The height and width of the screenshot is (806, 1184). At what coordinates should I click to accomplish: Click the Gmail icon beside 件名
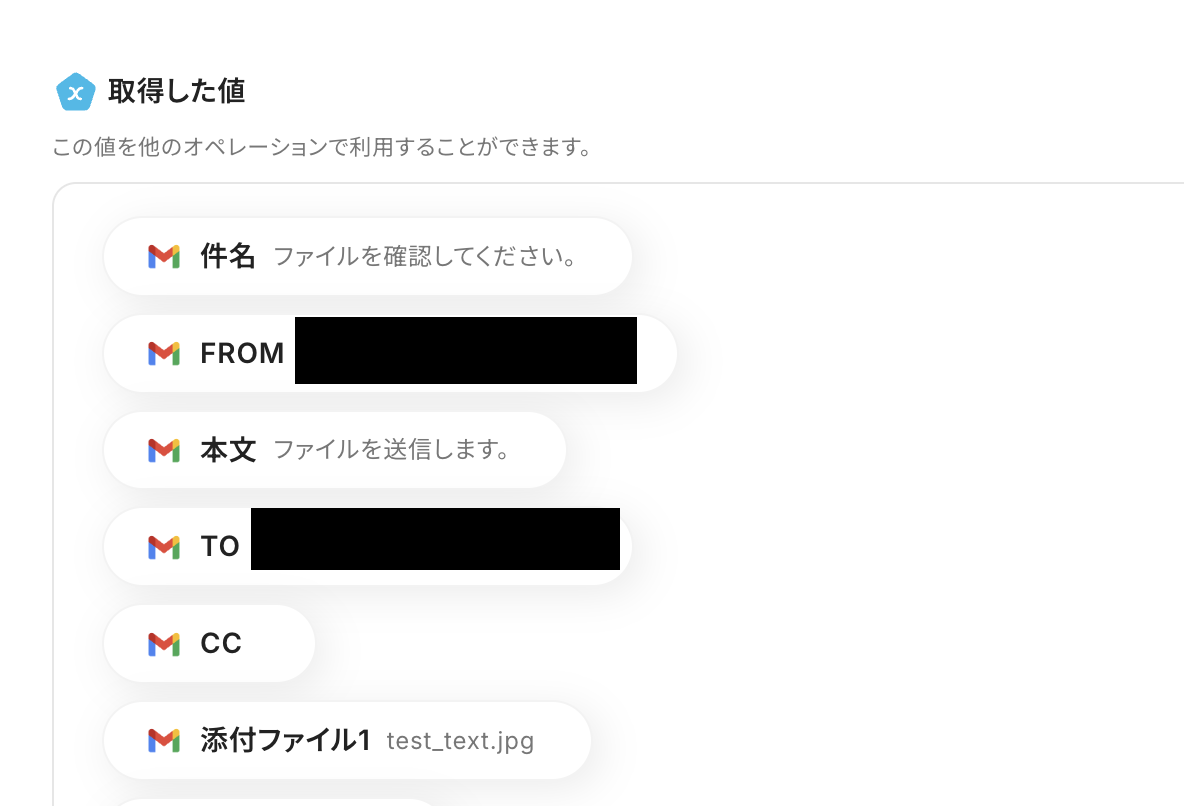[x=164, y=257]
